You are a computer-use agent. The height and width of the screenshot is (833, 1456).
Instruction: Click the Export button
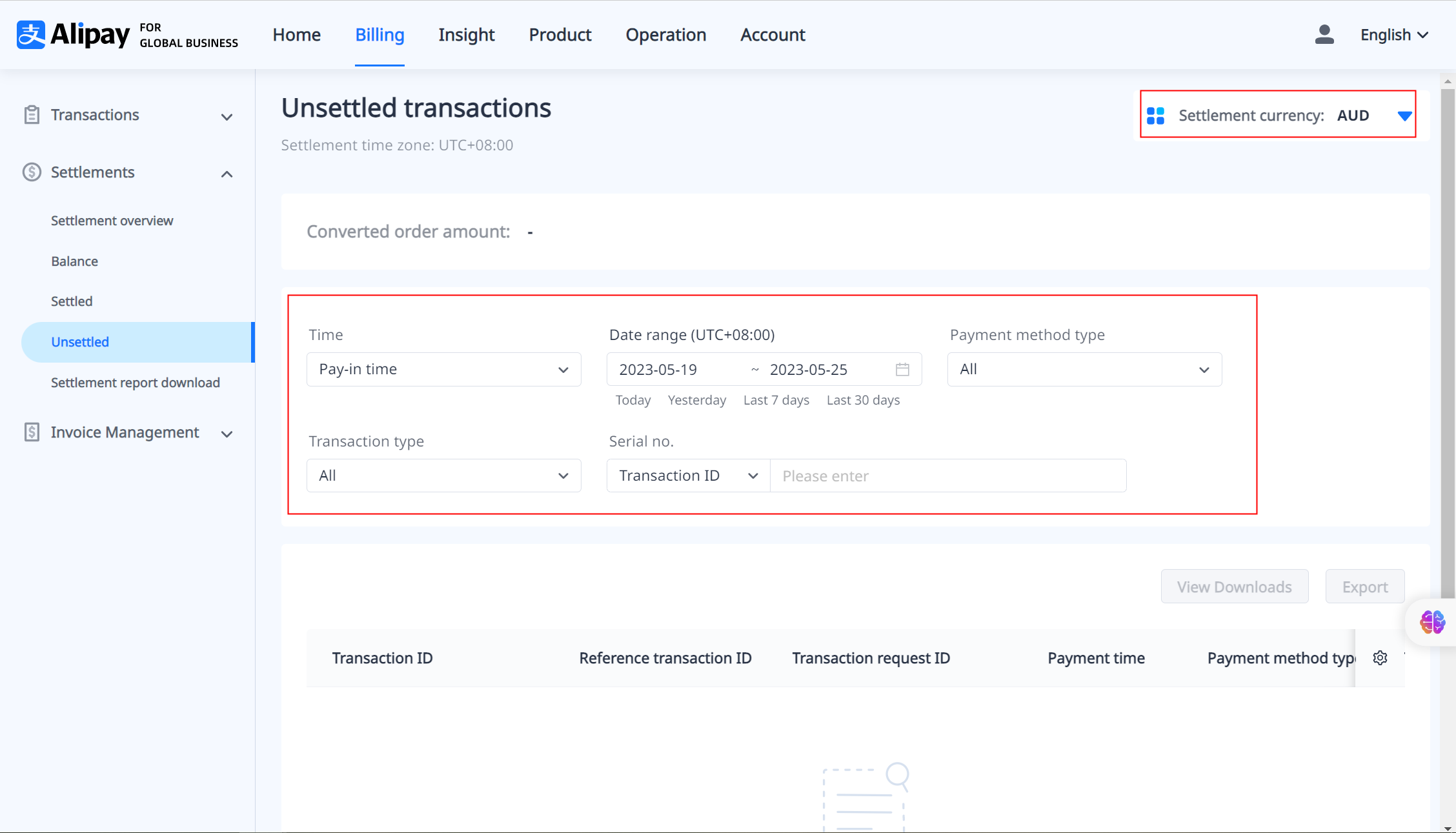1364,587
